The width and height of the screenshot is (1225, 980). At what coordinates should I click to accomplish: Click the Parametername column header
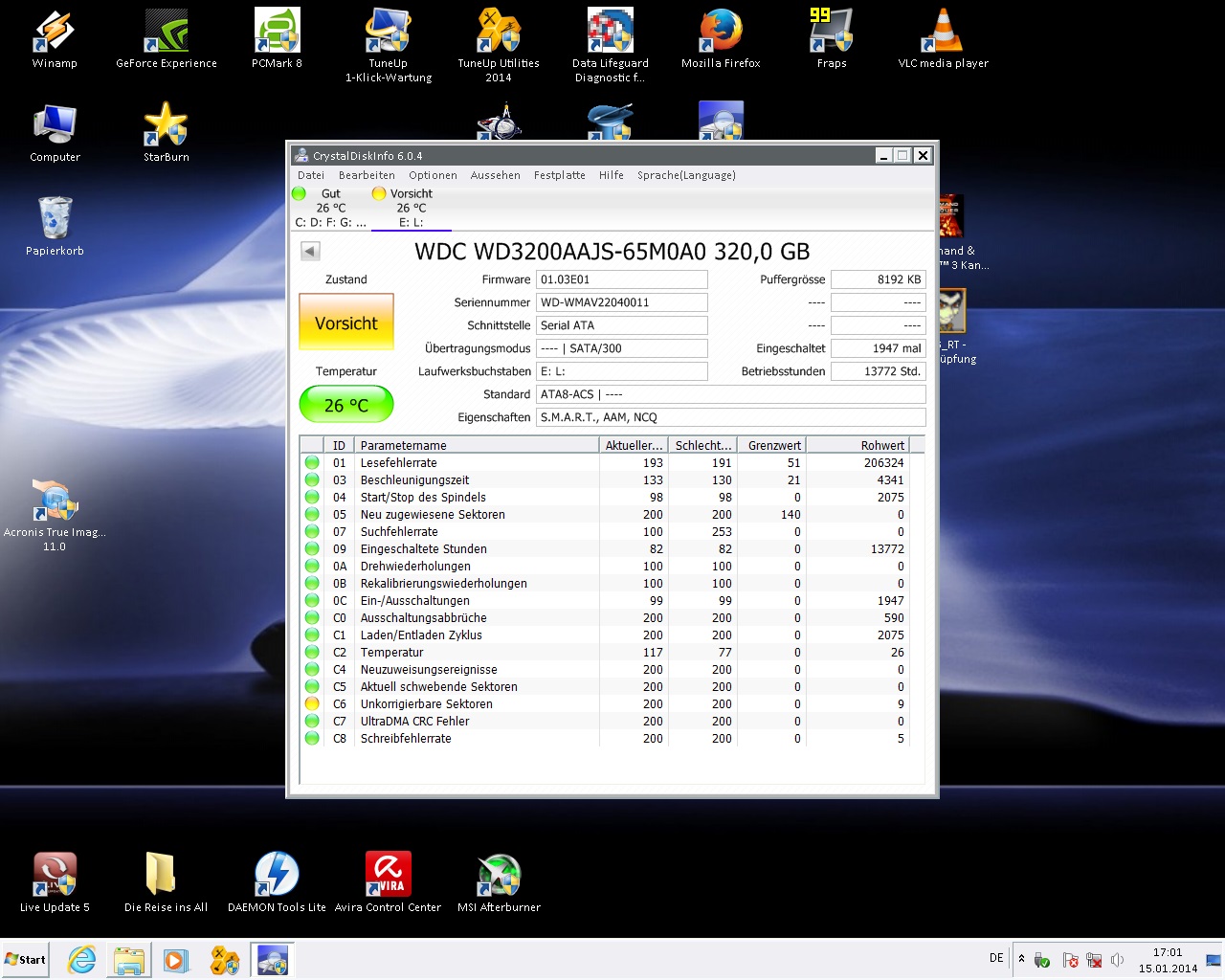477,445
